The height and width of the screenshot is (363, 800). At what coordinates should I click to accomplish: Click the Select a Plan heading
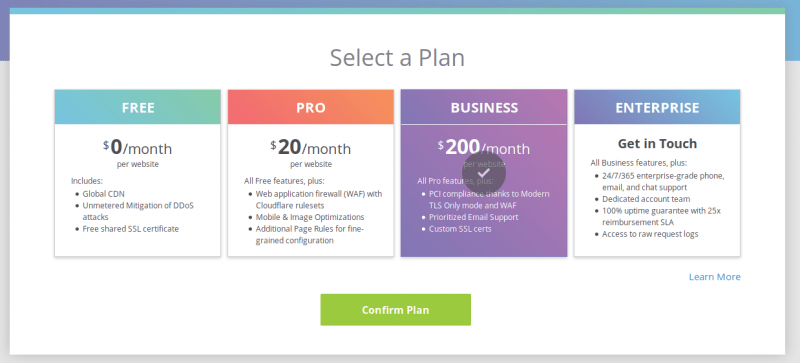click(397, 58)
